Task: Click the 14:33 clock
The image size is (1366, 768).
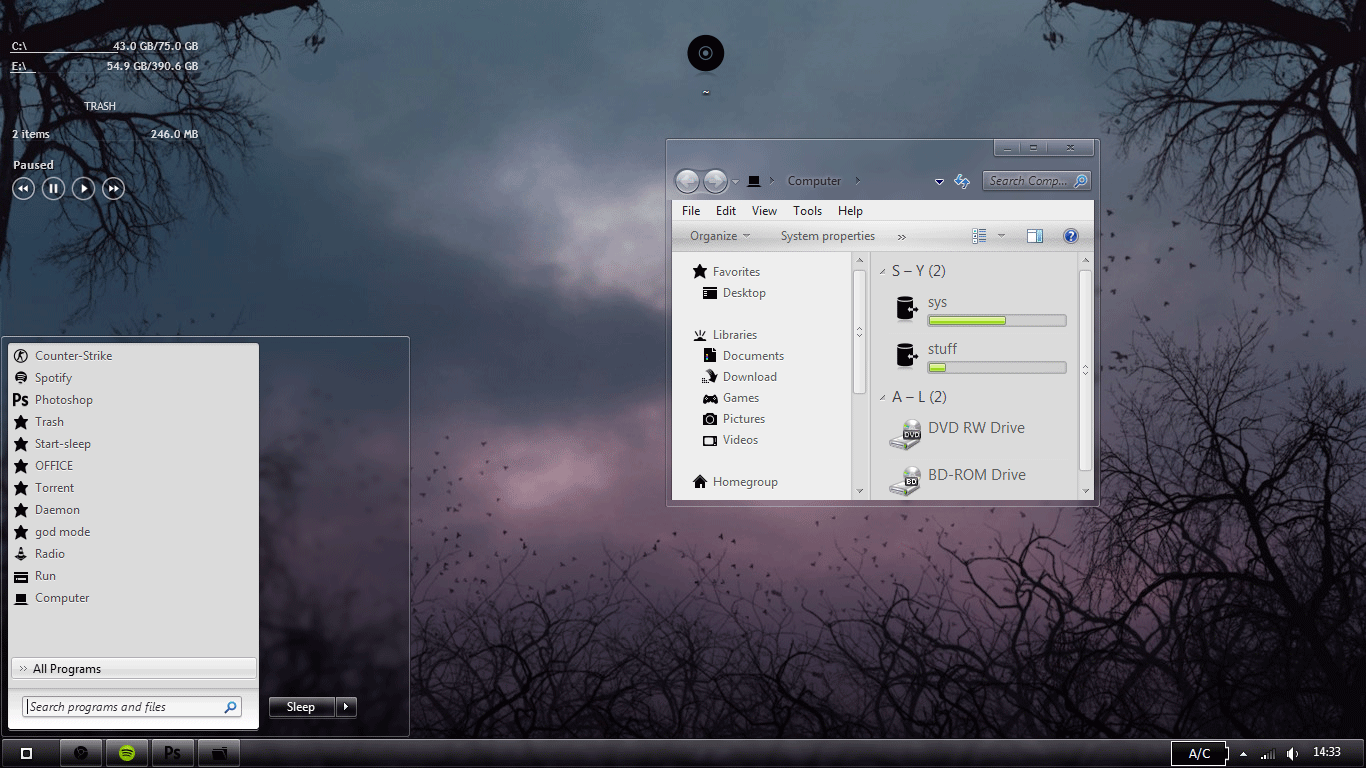Action: pyautogui.click(x=1327, y=752)
